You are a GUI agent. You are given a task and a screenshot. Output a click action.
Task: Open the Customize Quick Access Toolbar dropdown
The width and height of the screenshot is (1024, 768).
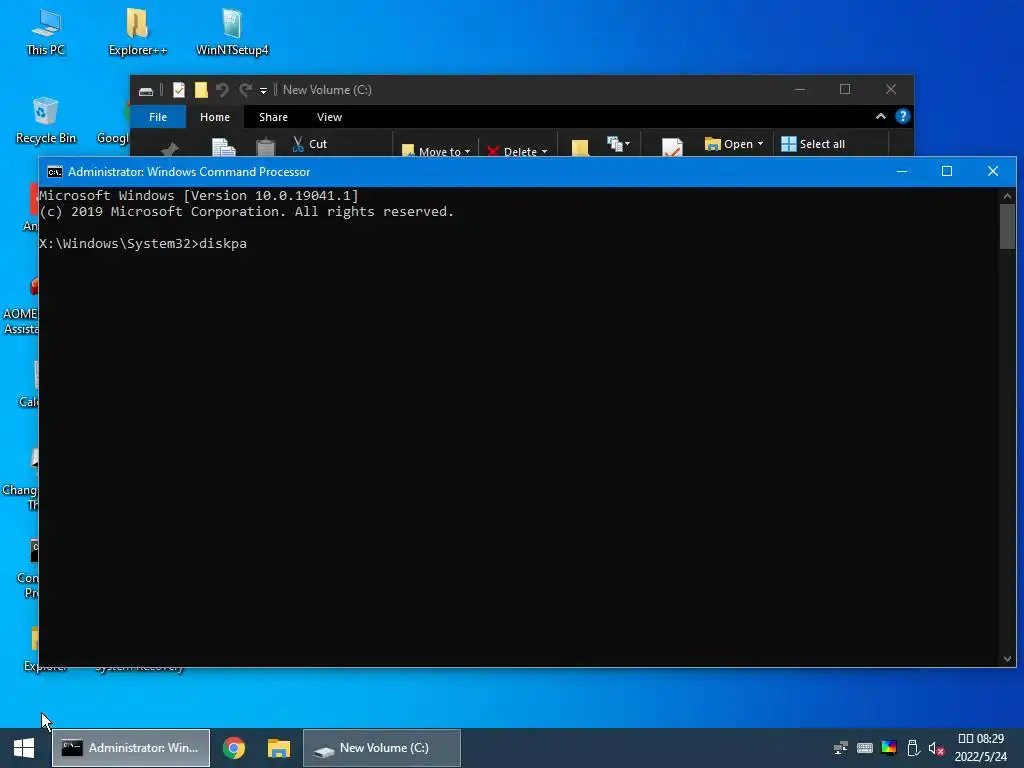263,91
